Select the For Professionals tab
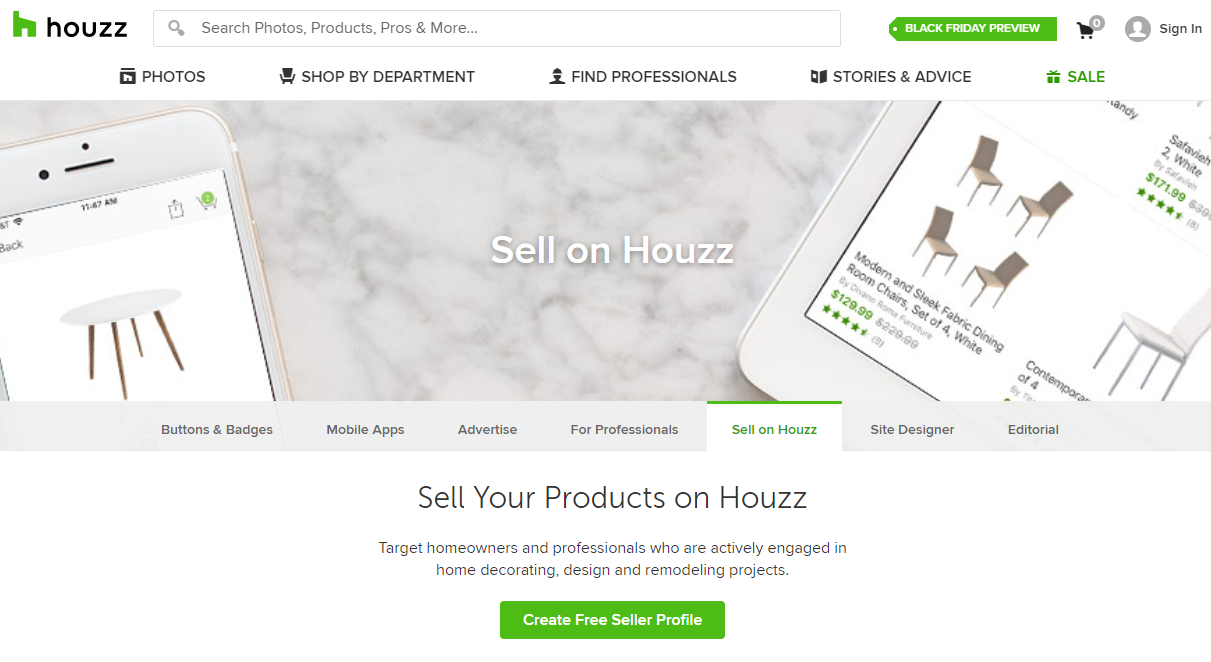Viewport: 1211px width, 662px height. point(624,429)
